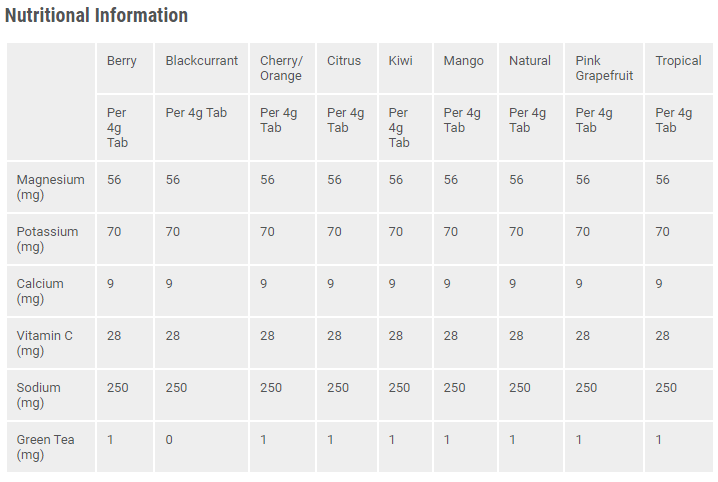Screen dimensions: 718x482
Task: Click the Pink Grapefruit header cell
Action: (x=604, y=68)
